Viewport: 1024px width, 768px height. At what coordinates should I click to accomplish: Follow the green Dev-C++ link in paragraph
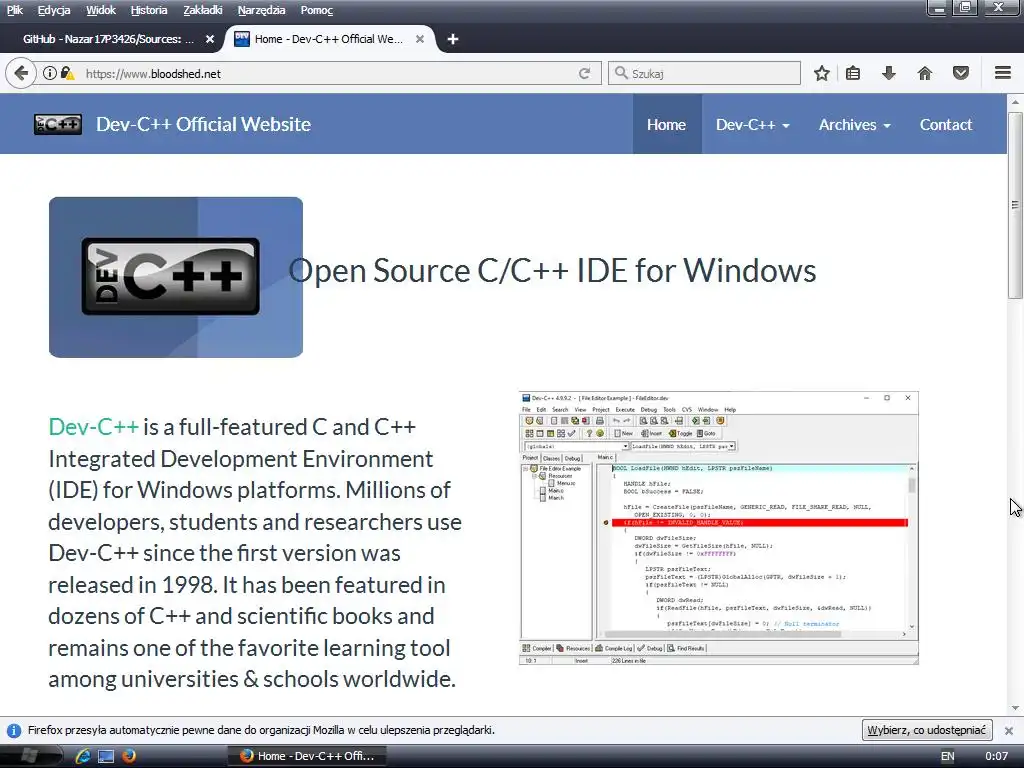[93, 426]
